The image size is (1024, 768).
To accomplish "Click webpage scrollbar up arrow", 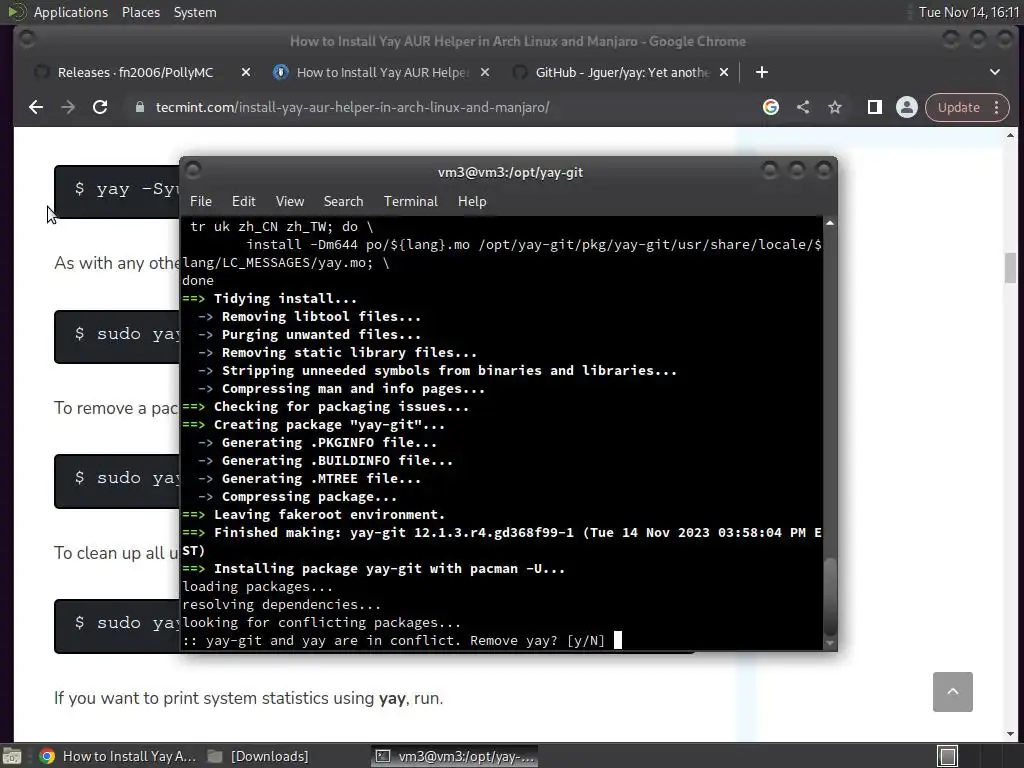I will coord(1010,135).
